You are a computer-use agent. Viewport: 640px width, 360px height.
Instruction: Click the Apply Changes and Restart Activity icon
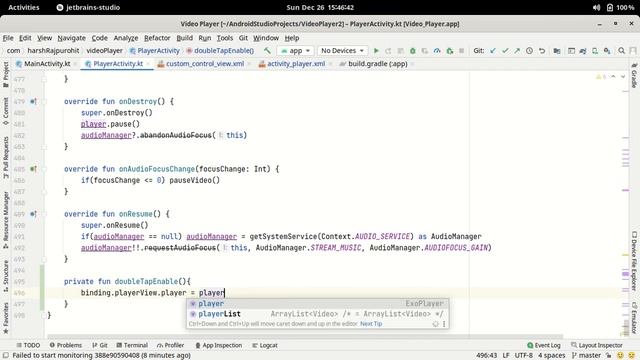(388, 51)
